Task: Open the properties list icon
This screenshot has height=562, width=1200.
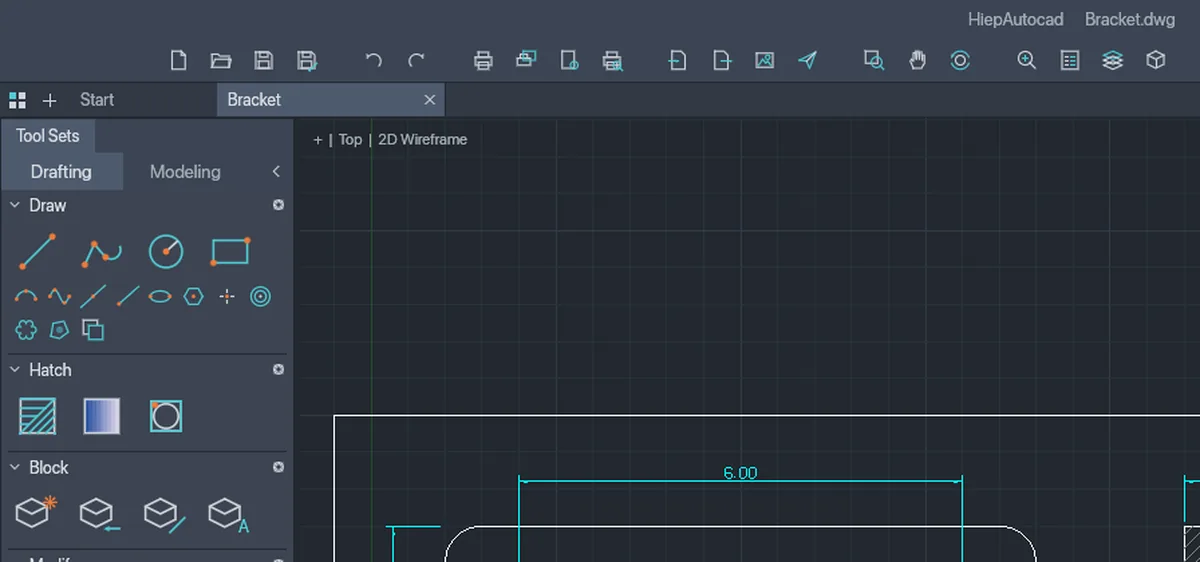Action: pyautogui.click(x=1070, y=60)
